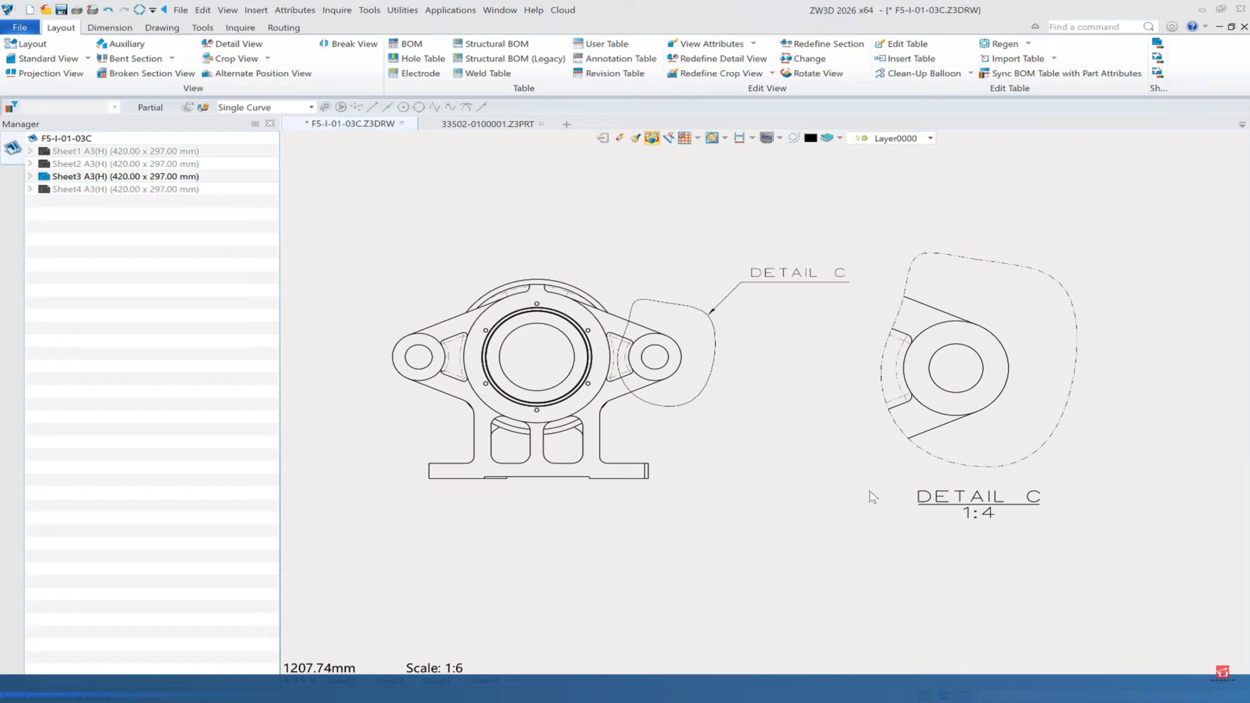
Task: Open the Layer0000 layer dropdown
Action: click(x=930, y=139)
